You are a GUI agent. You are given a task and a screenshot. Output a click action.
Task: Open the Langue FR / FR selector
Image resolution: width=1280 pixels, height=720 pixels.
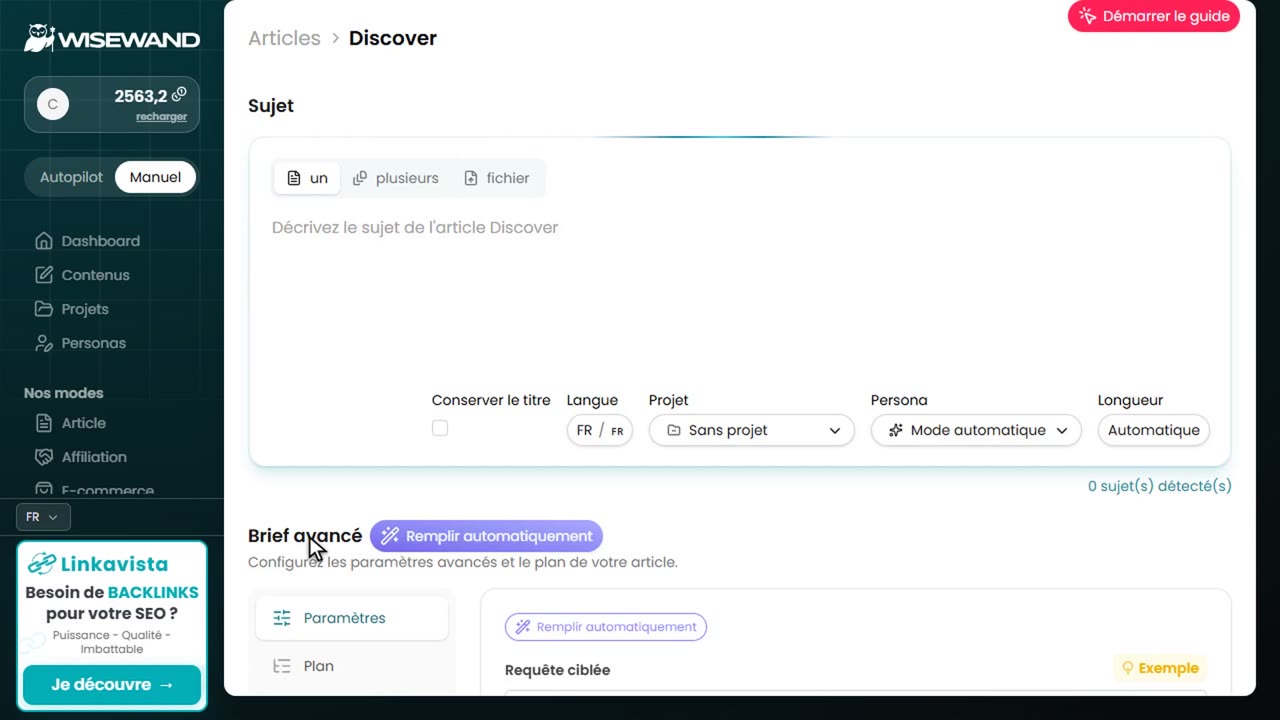tap(600, 430)
